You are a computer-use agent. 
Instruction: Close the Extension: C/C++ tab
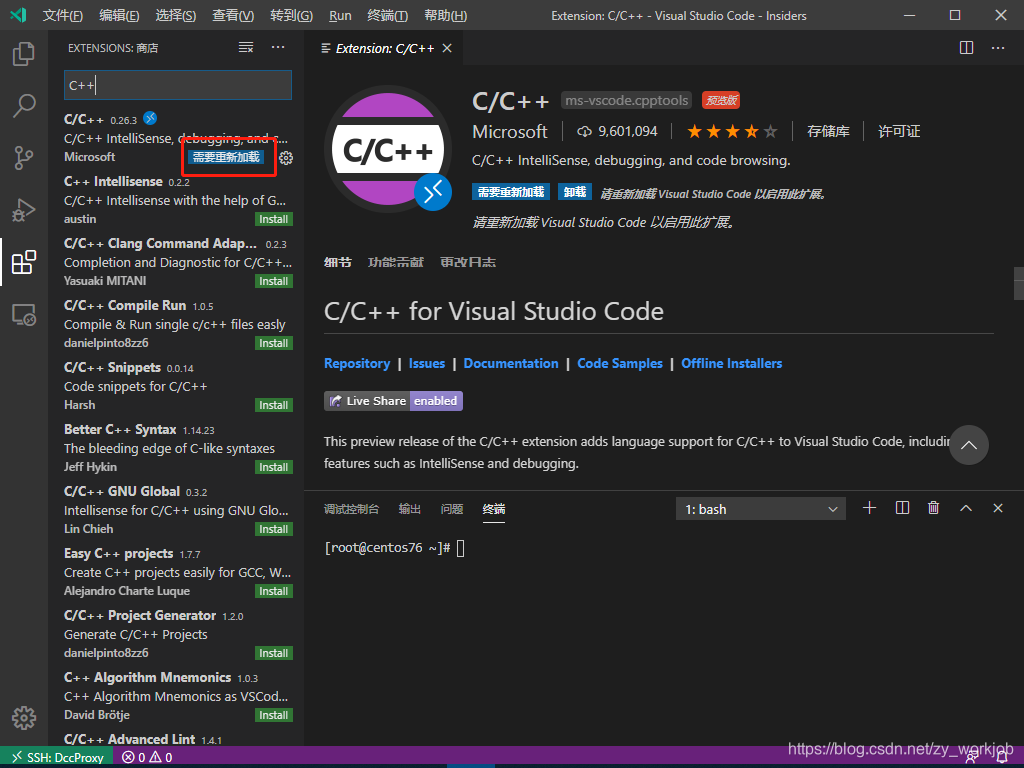pyautogui.click(x=447, y=48)
